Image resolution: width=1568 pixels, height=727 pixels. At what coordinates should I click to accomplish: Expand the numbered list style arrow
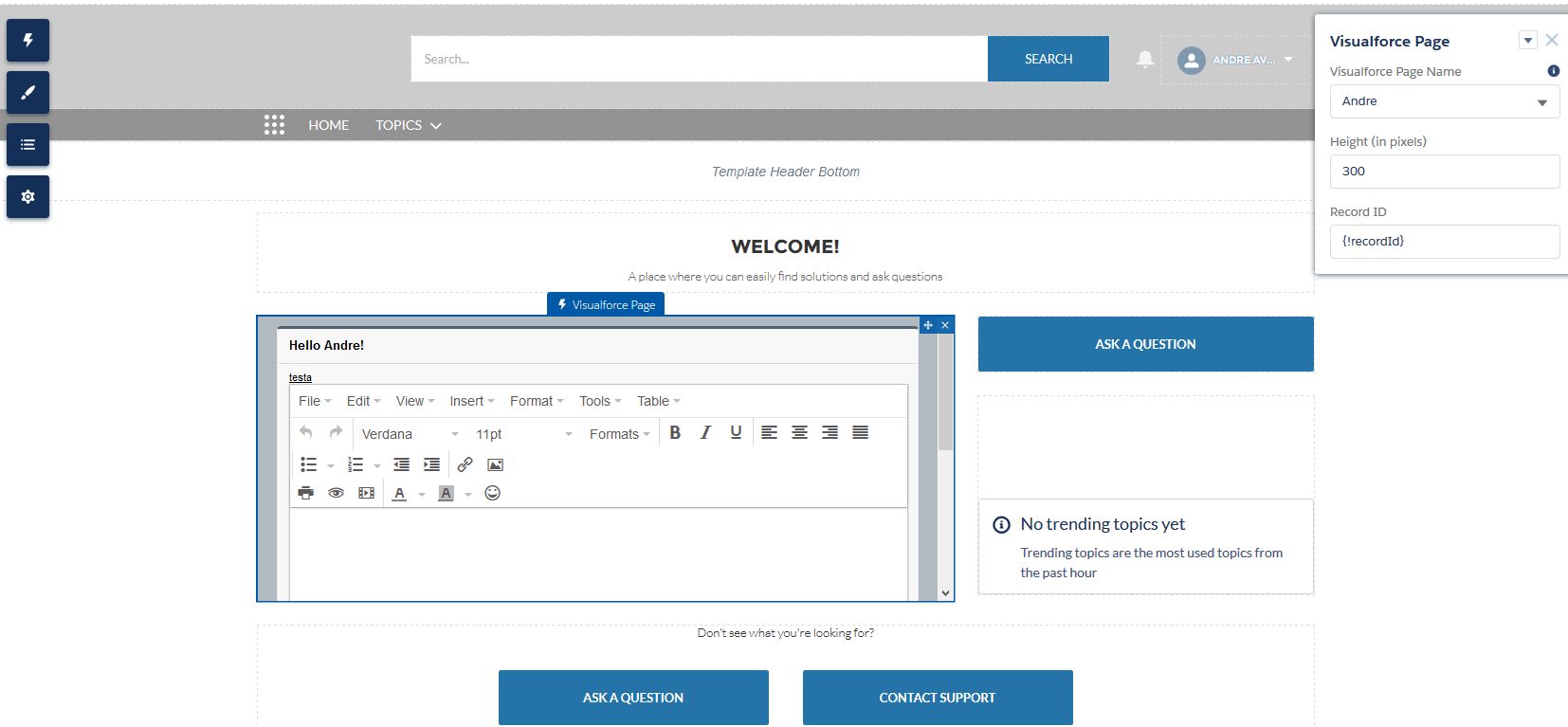click(x=377, y=465)
